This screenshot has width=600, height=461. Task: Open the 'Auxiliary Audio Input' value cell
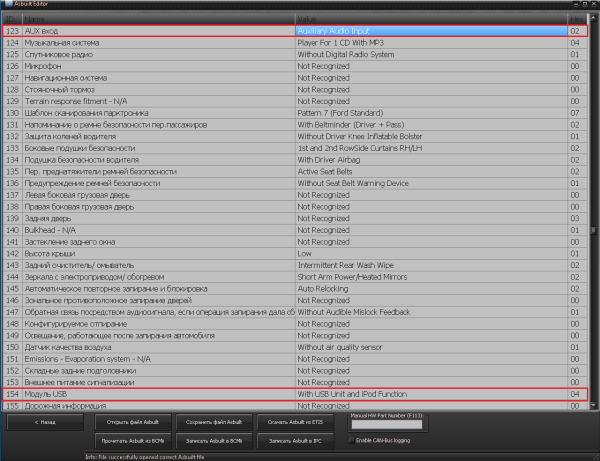tap(430, 32)
